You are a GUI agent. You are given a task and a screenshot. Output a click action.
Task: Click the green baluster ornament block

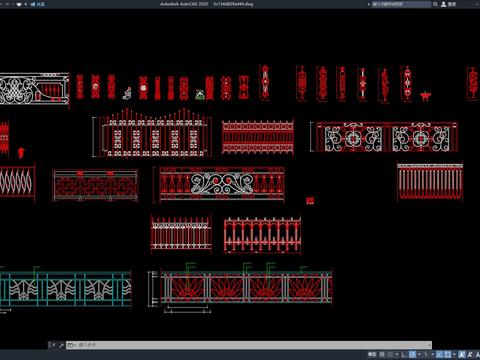[x=200, y=95]
